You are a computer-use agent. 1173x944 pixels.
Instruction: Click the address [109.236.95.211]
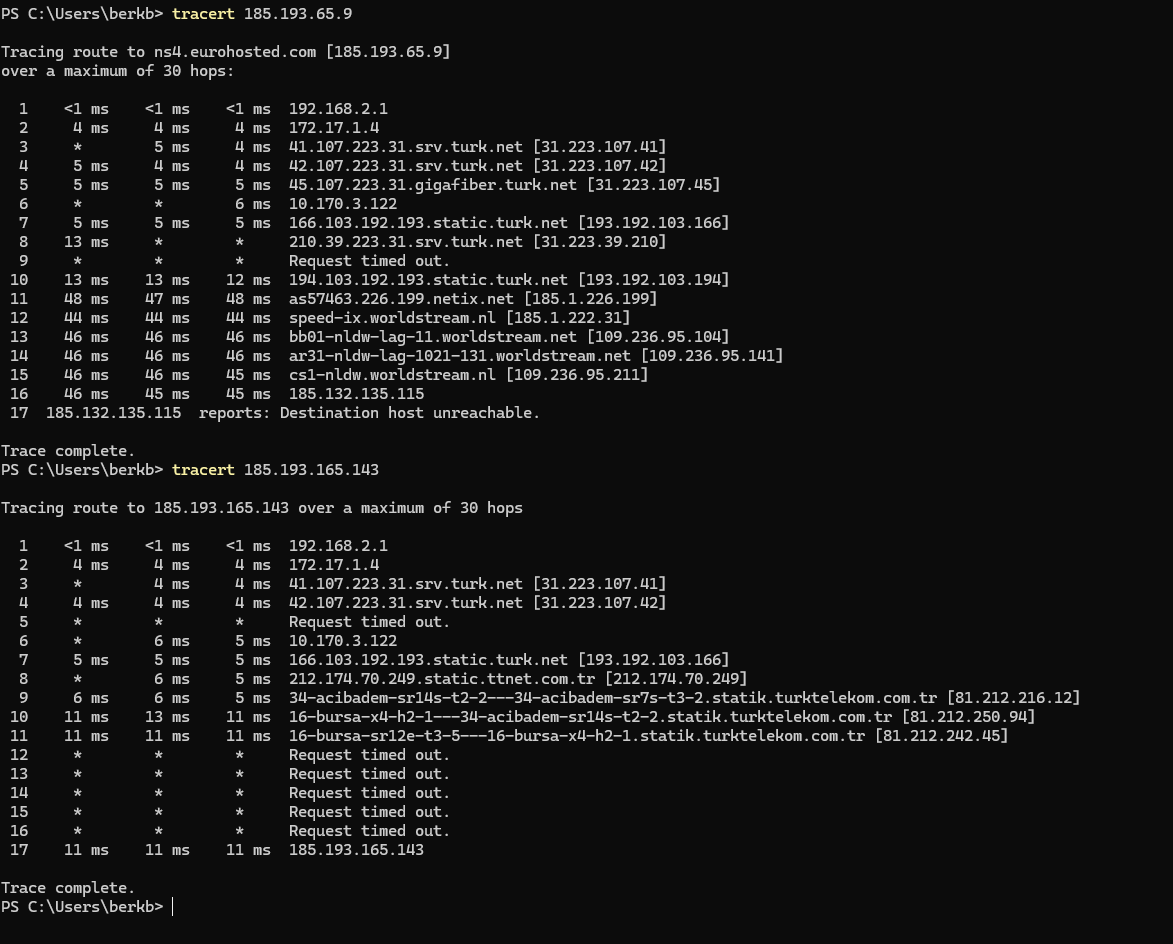tap(577, 375)
